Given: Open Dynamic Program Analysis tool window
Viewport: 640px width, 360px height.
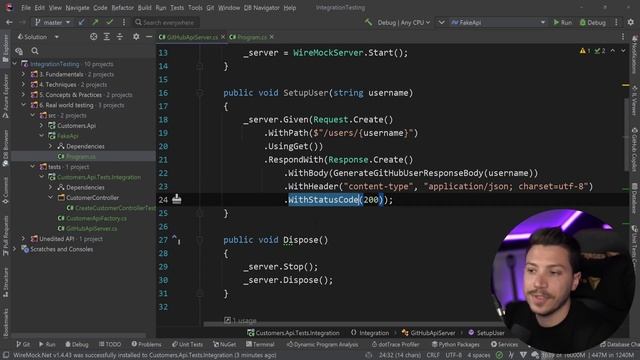Looking at the screenshot, I should [322, 344].
